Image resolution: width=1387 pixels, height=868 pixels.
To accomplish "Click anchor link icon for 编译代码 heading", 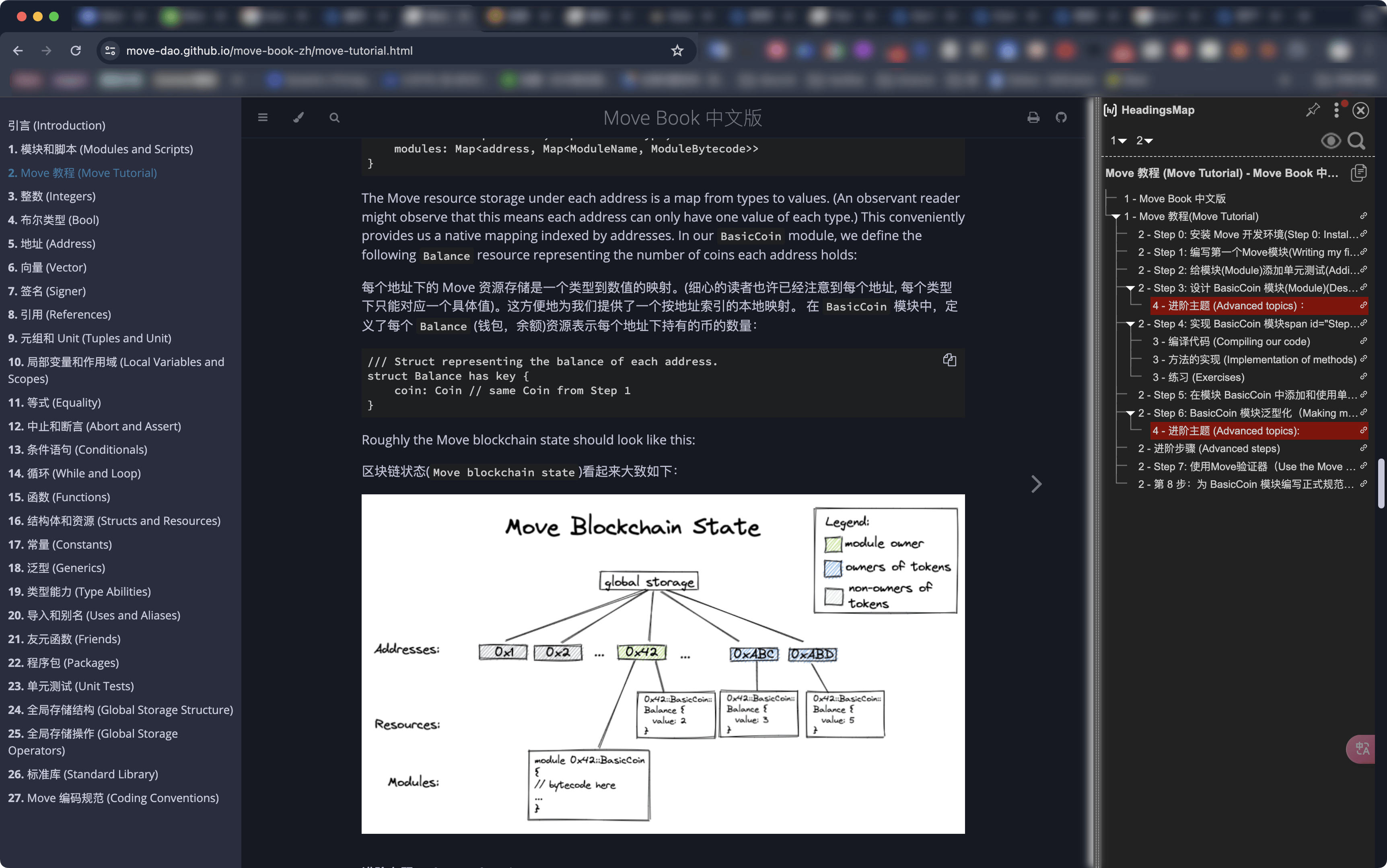I will (x=1363, y=341).
